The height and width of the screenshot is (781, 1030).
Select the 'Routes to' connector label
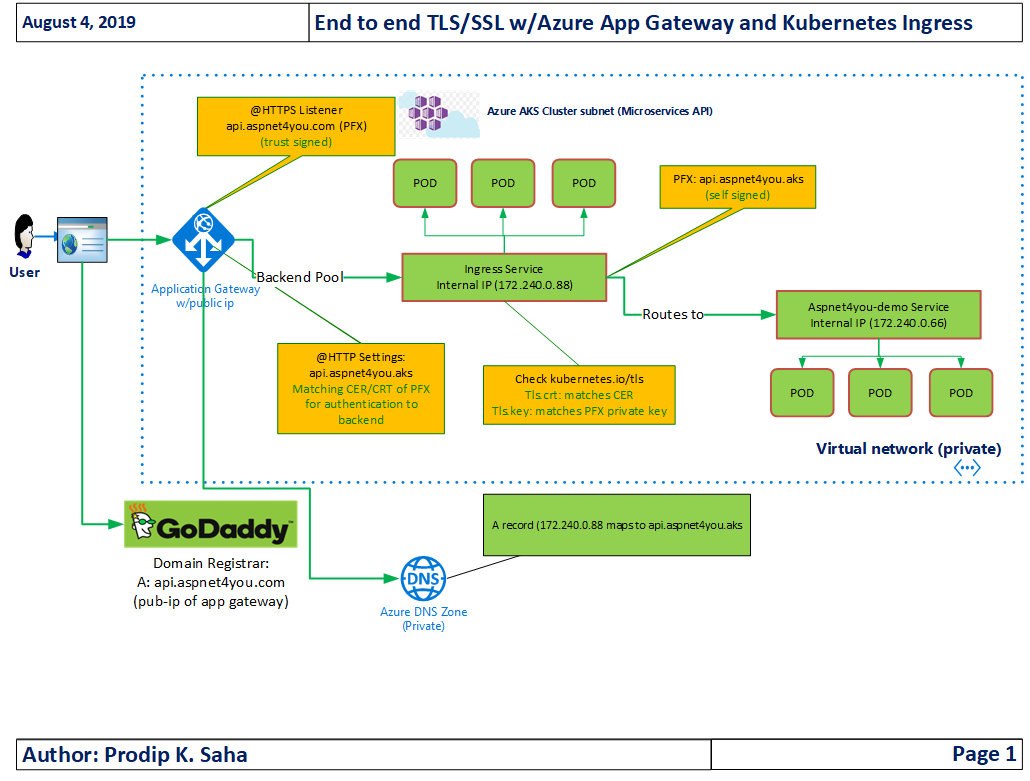pos(673,315)
